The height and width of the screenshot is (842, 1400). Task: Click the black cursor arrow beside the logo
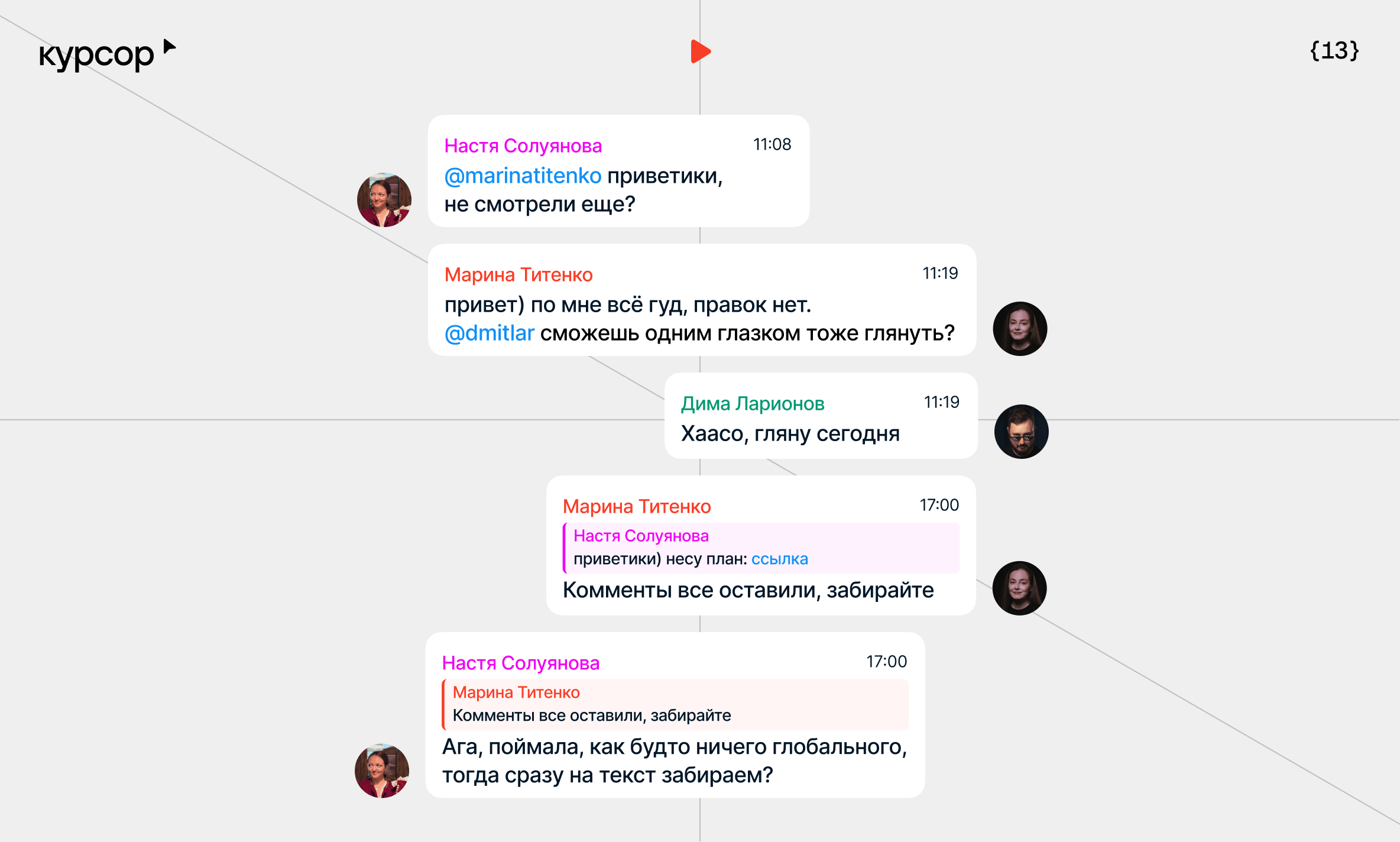coord(169,47)
